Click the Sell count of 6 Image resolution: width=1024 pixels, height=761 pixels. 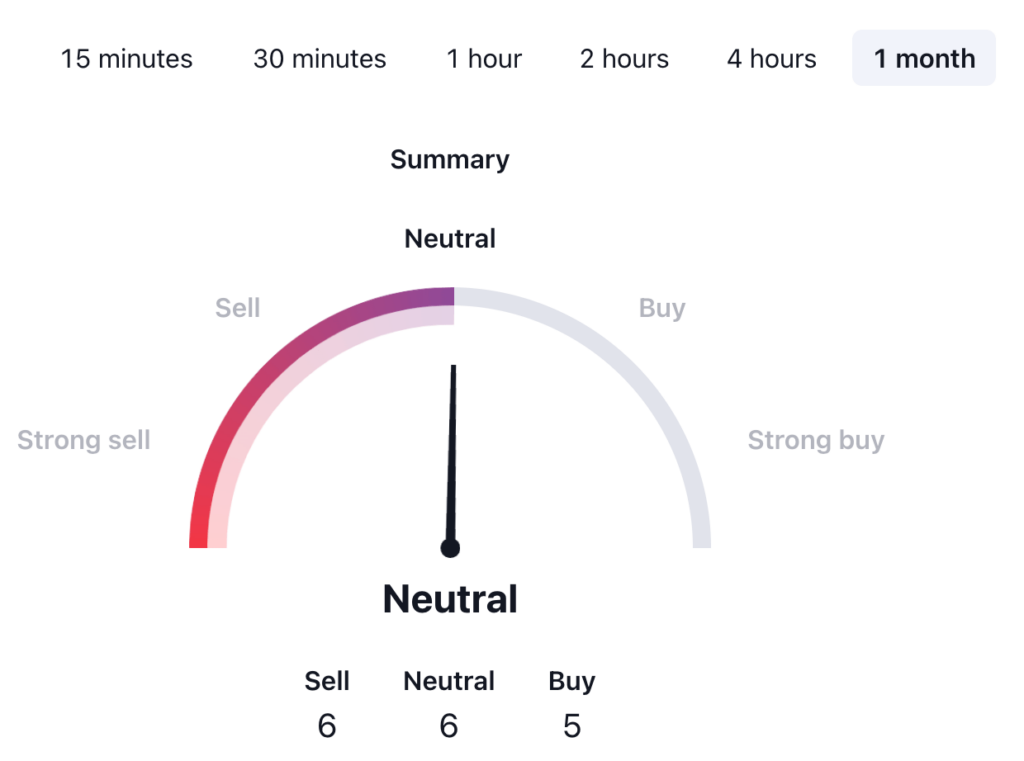(327, 726)
